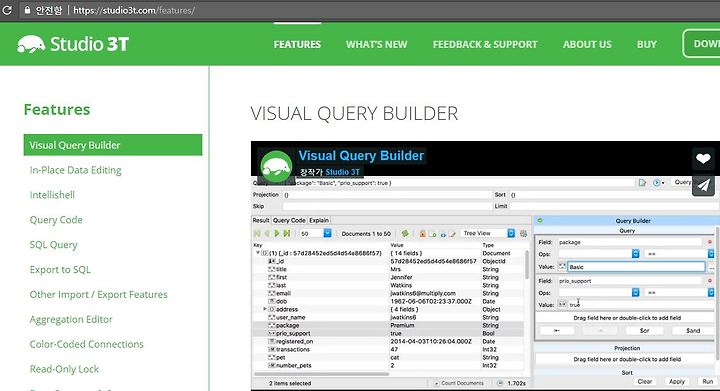720x391 pixels.
Task: Click the Apply button
Action: pyautogui.click(x=677, y=381)
